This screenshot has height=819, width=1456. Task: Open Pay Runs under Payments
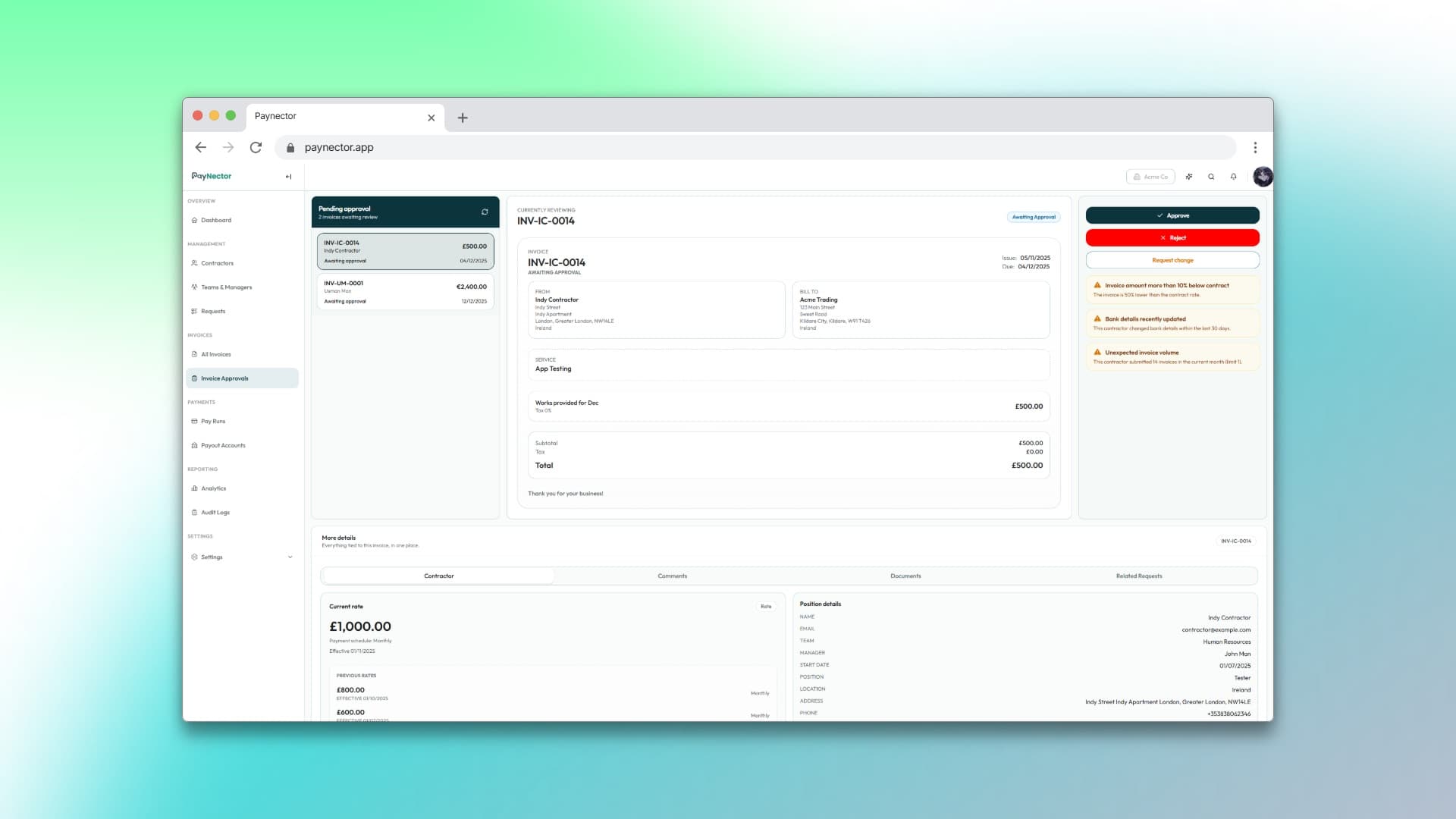[212, 421]
